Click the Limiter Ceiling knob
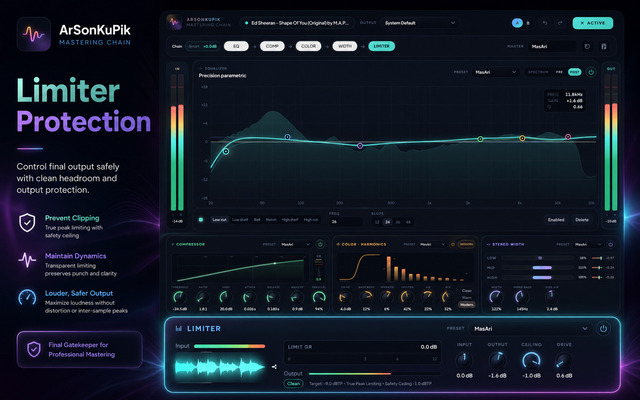The height and width of the screenshot is (400, 640). pyautogui.click(x=531, y=360)
